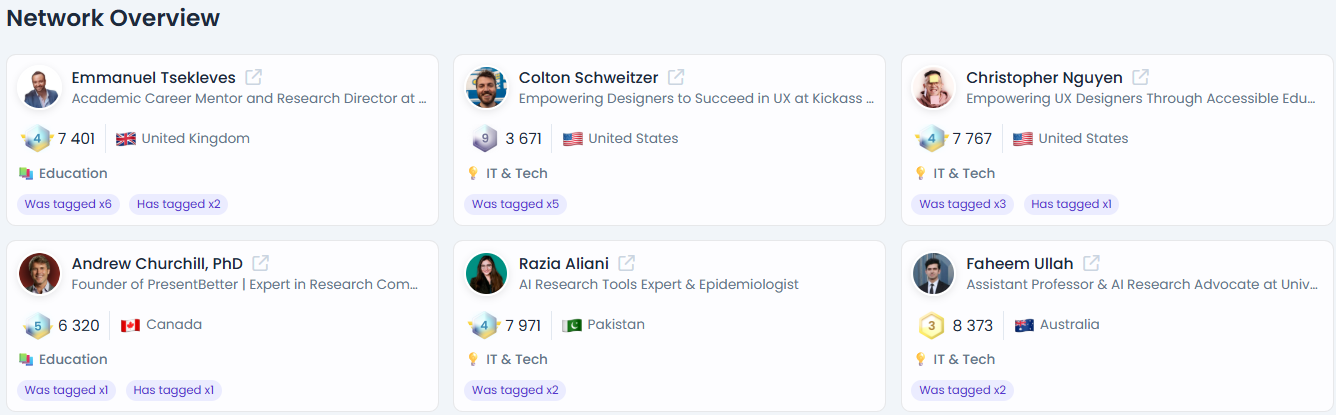Open Faheem Ullah's name link

click(1019, 263)
